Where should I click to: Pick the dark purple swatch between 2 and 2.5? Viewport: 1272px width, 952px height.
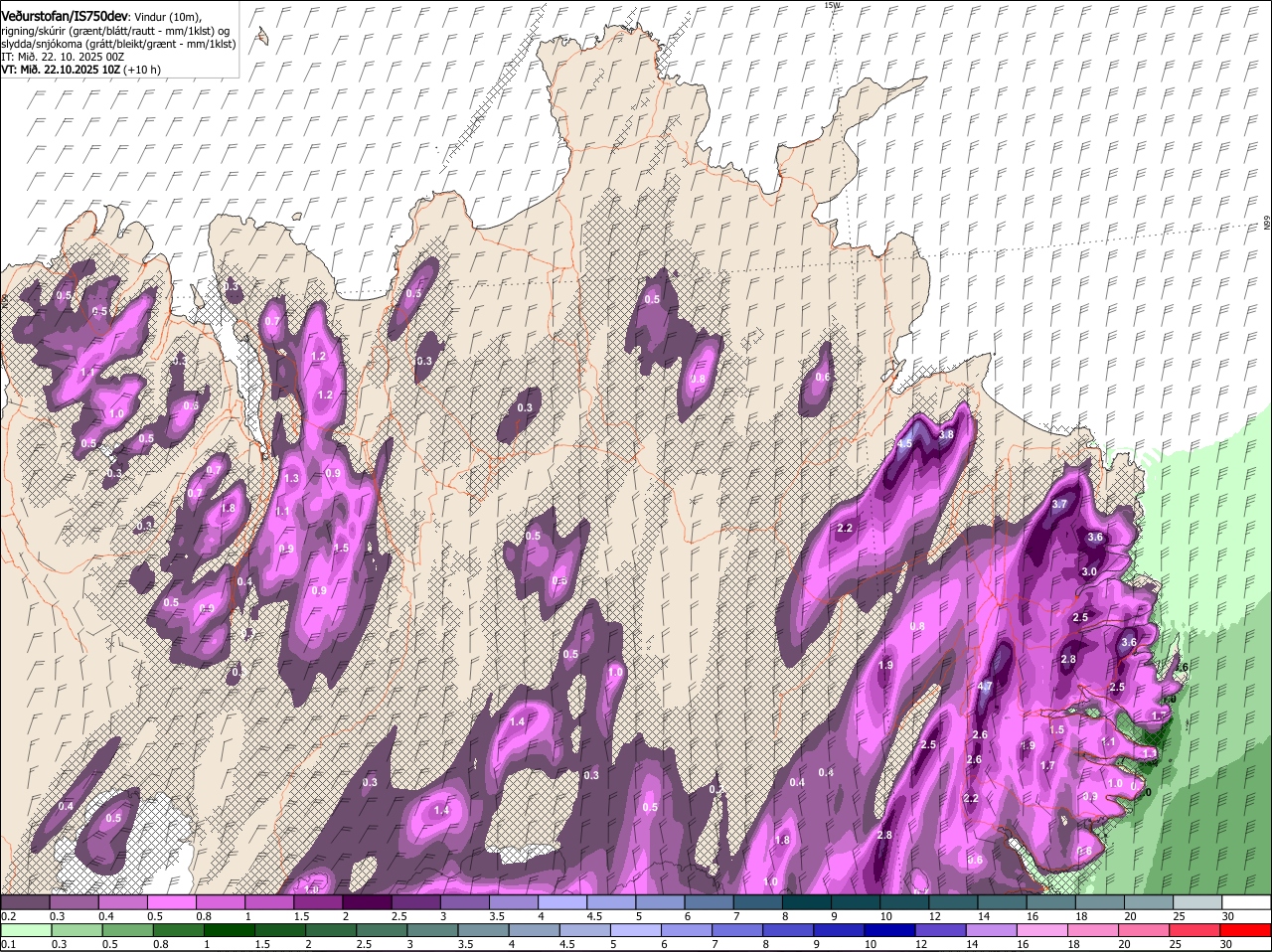click(366, 902)
